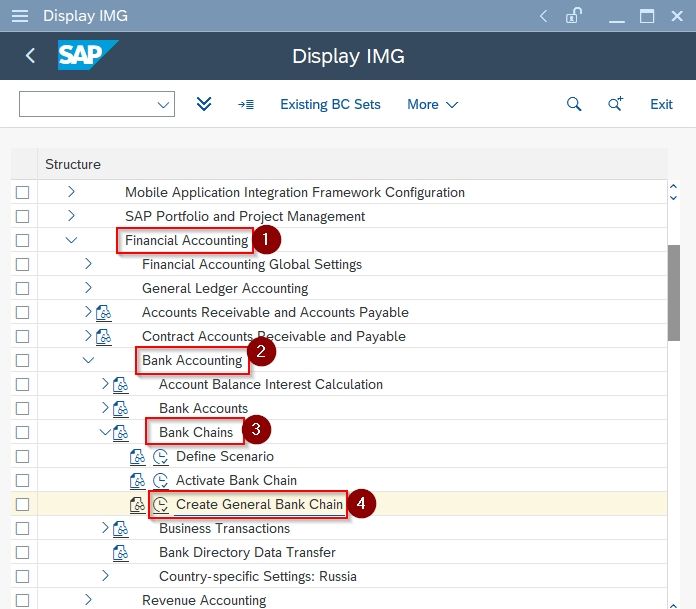Click the title bar left chevron icon

coord(543,16)
